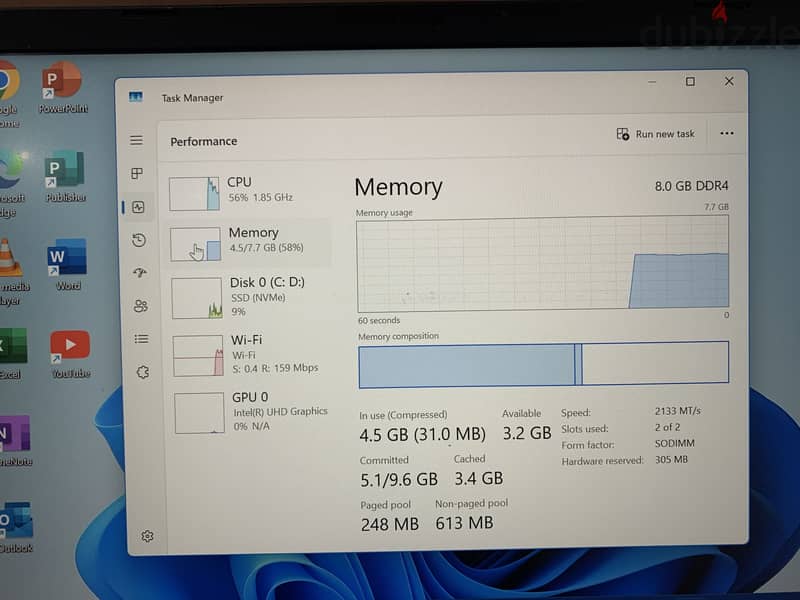
Task: Open the Excel desktop shortcut
Action: [x=12, y=354]
